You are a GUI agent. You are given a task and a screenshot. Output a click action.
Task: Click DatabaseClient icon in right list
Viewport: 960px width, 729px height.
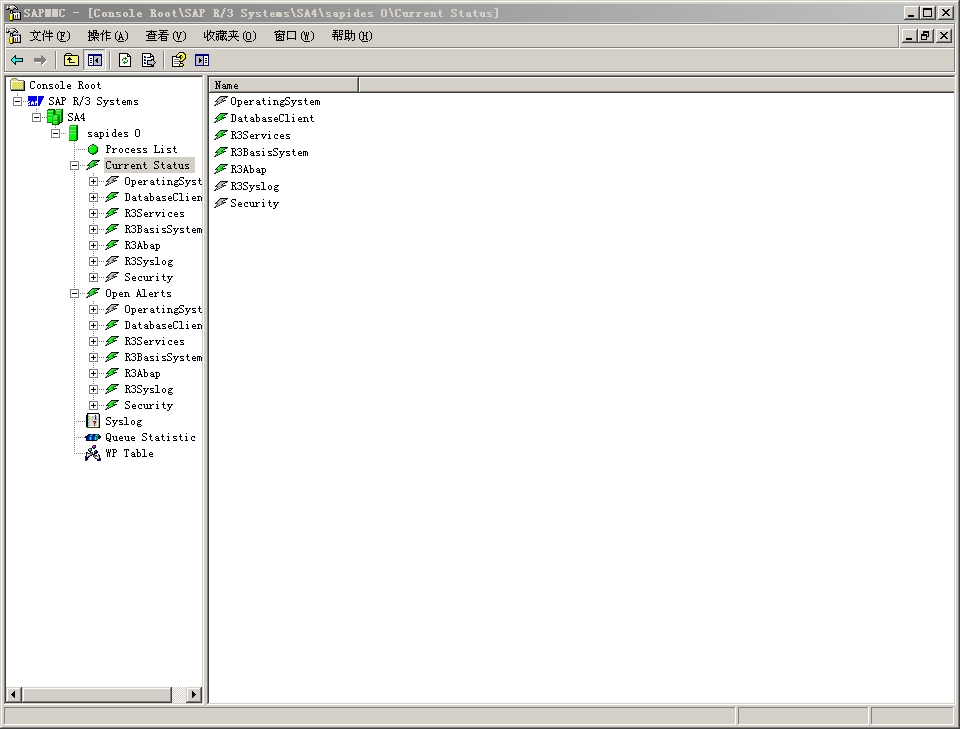[220, 118]
